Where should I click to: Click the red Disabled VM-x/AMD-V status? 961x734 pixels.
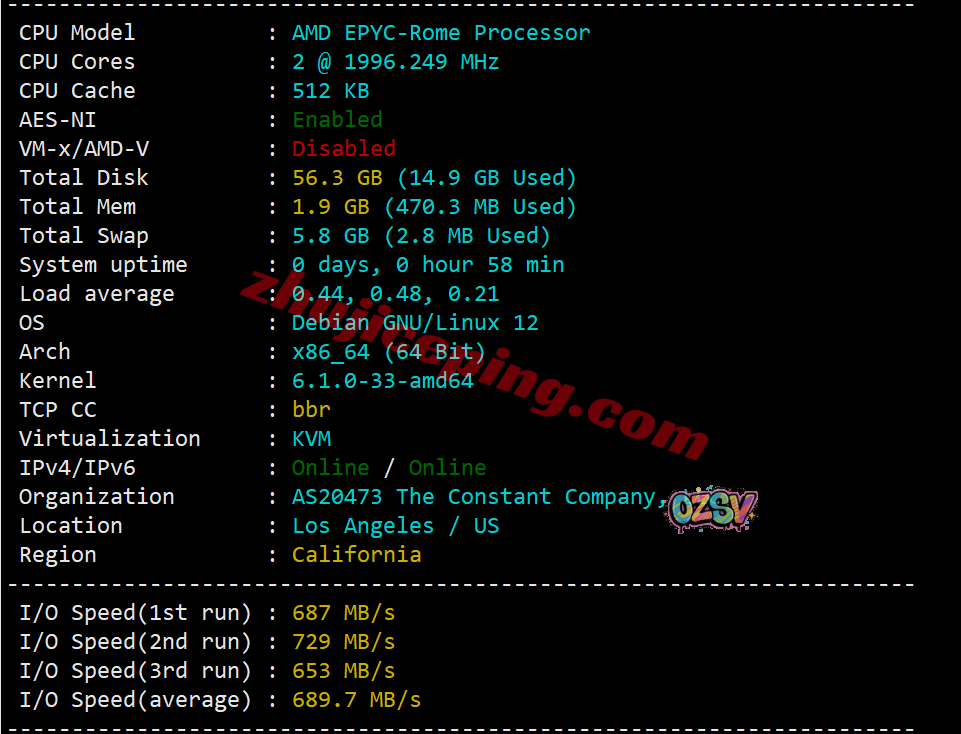pos(344,148)
